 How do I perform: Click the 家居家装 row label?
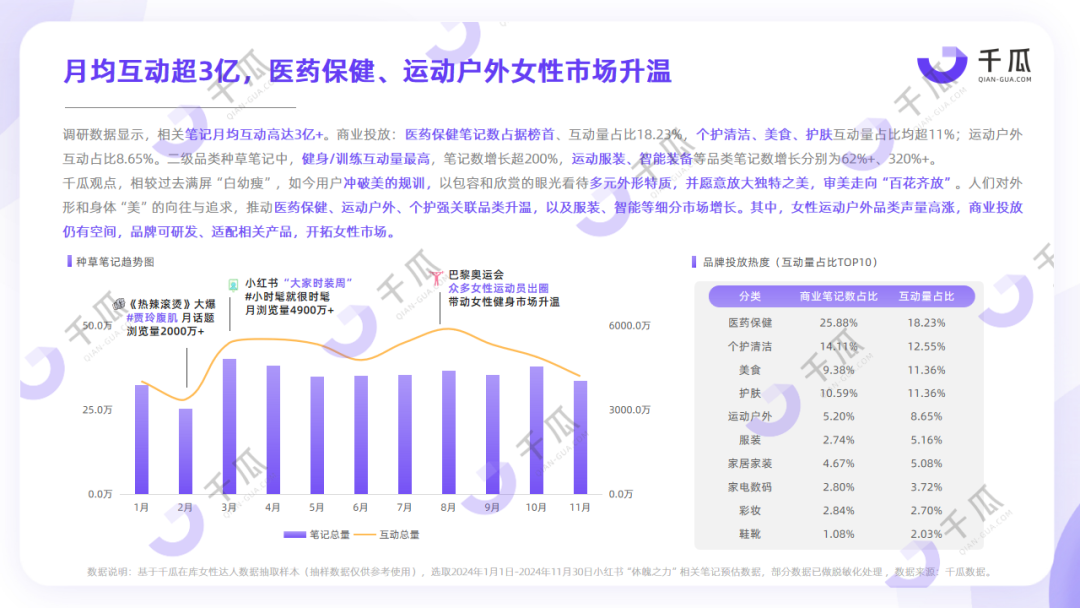tap(750, 463)
